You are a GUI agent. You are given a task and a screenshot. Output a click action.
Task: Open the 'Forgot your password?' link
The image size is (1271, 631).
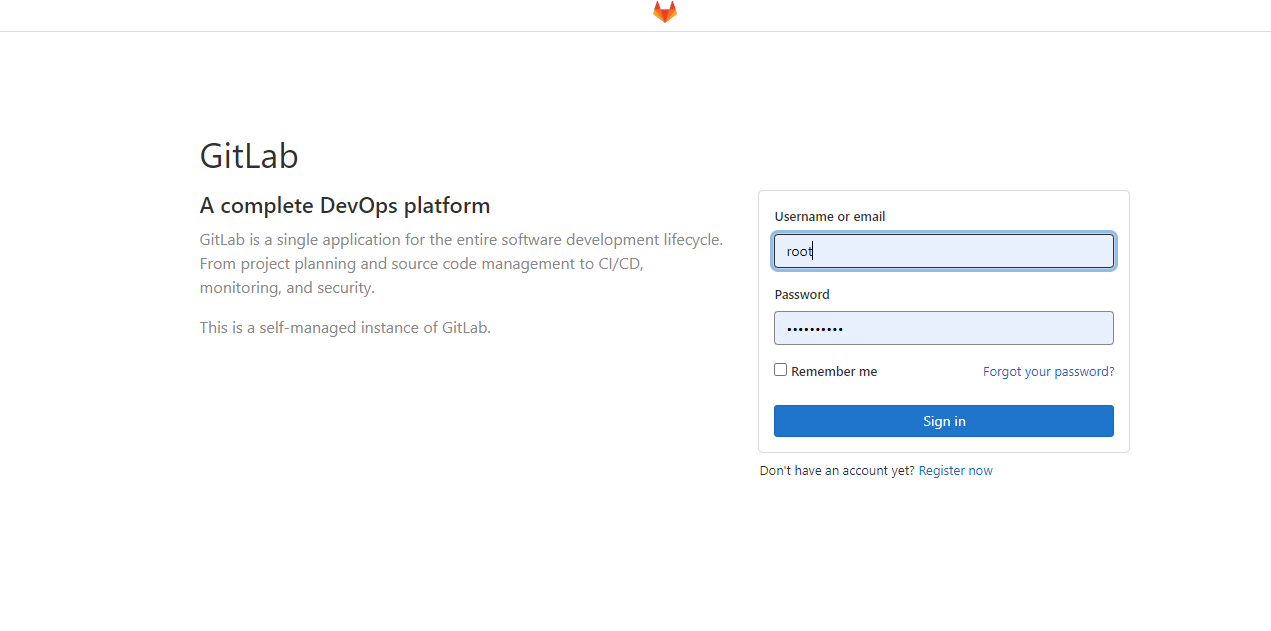1048,372
